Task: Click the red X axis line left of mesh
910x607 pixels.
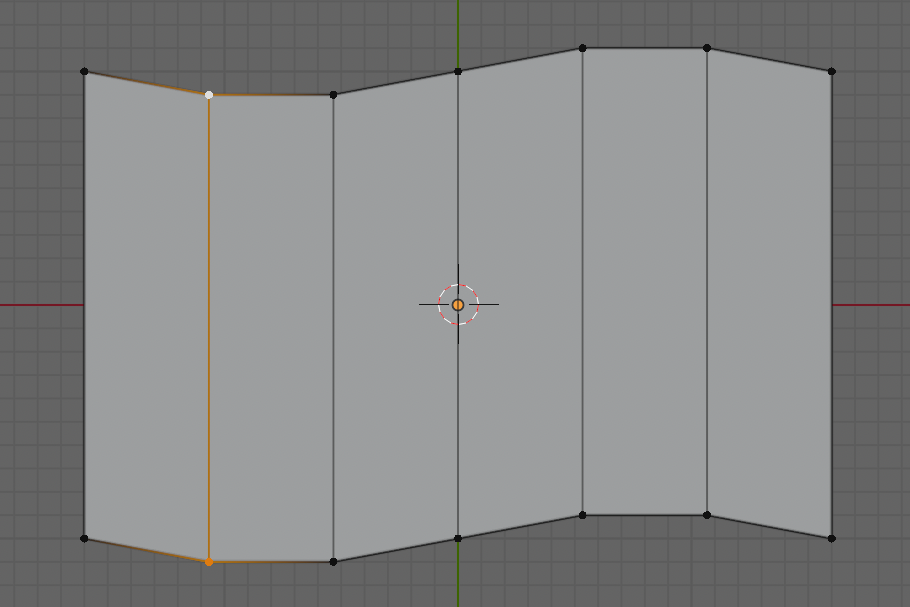Action: [40, 305]
